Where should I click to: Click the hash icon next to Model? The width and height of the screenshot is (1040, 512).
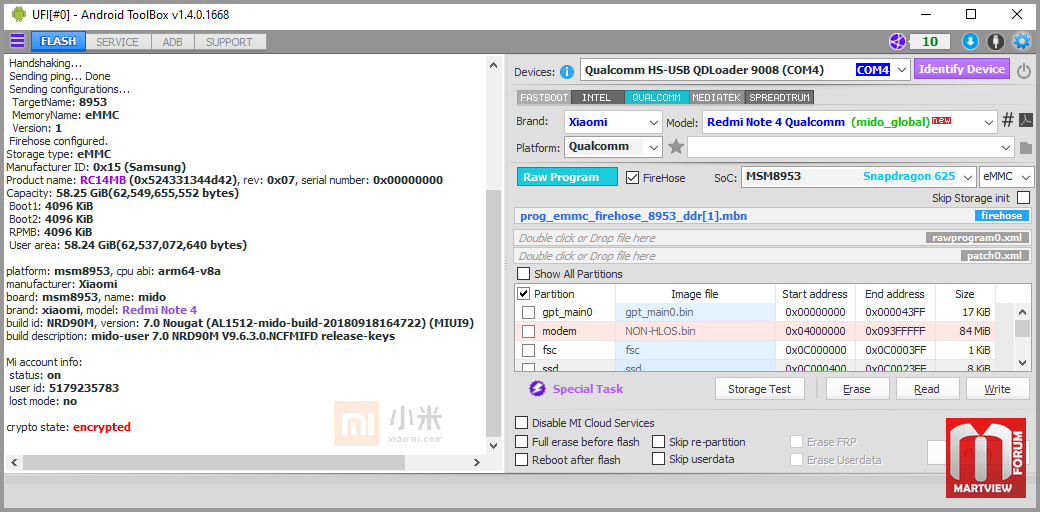pos(1008,121)
